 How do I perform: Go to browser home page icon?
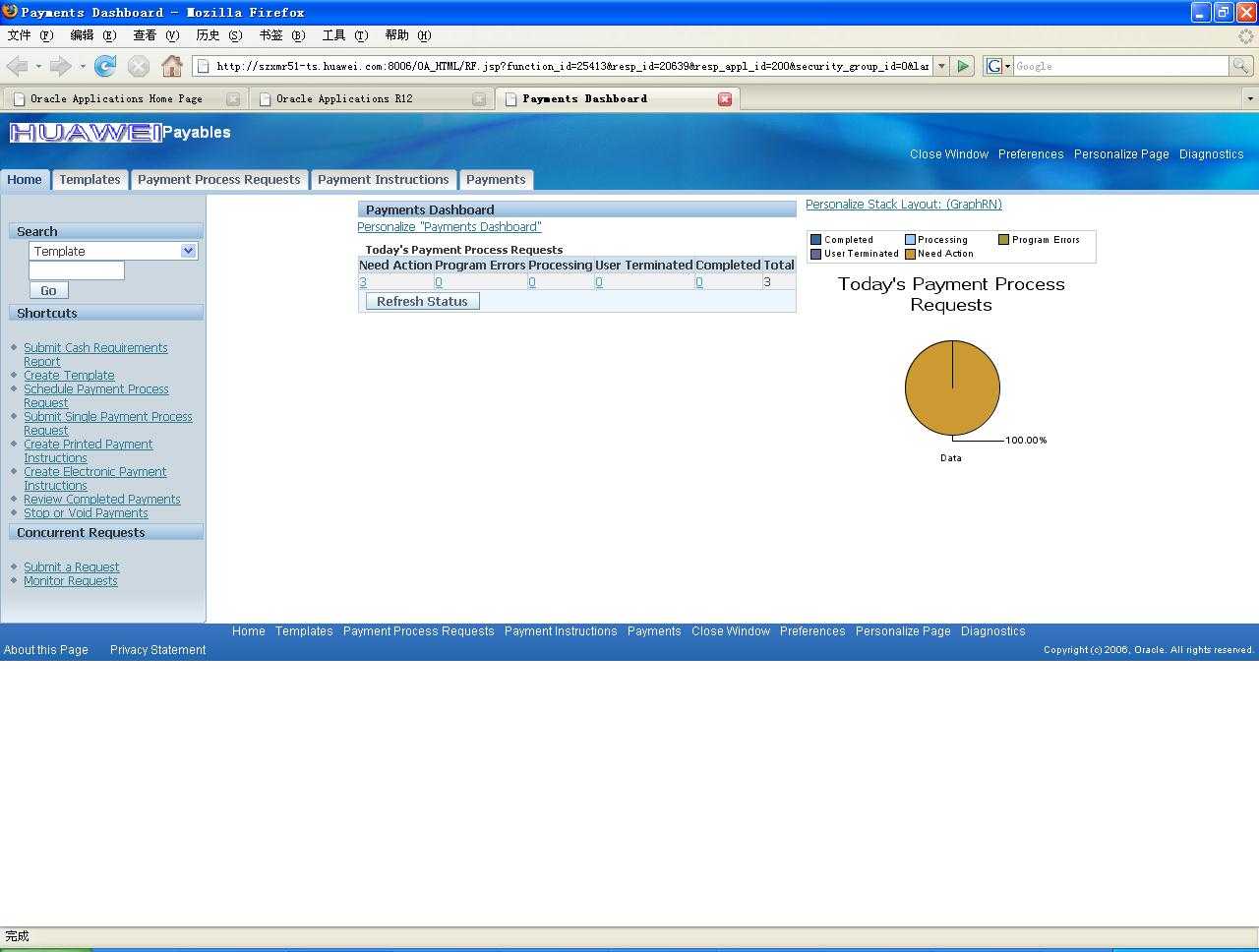(172, 66)
